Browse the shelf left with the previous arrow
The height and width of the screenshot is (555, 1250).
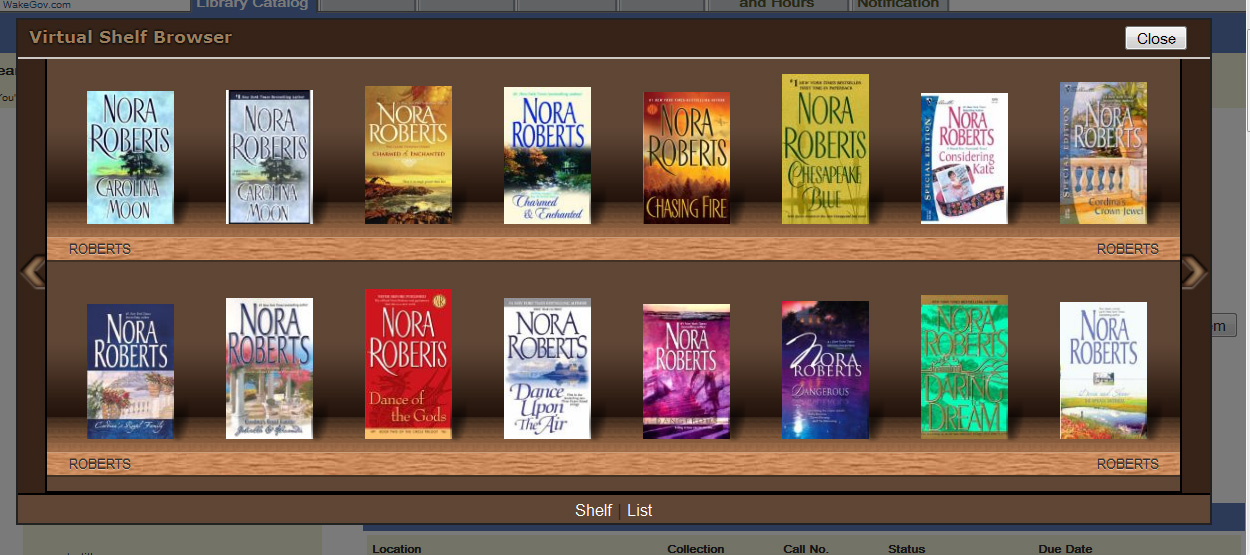pyautogui.click(x=33, y=272)
